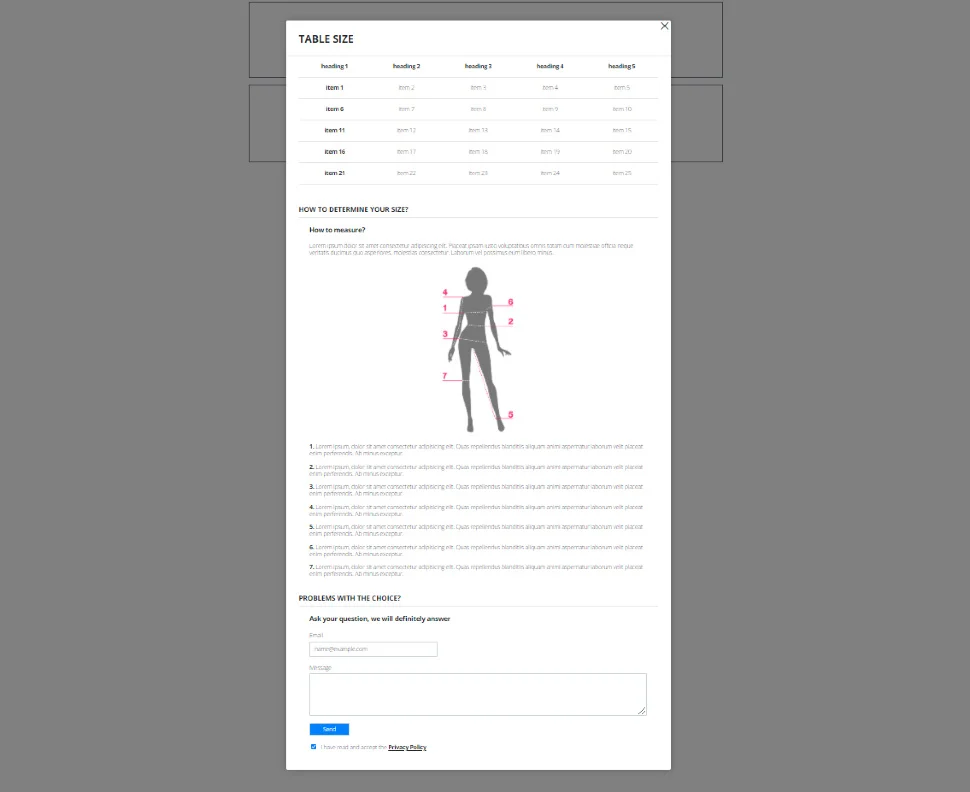Click measurement description paragraph numbered 4.

point(476,510)
